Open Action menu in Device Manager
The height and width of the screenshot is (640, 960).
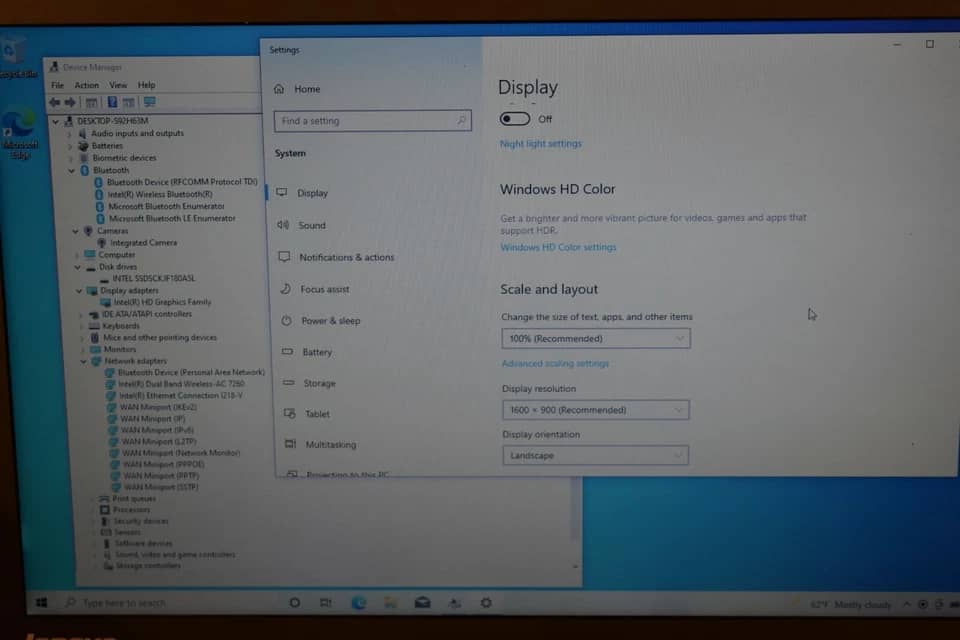(x=86, y=85)
